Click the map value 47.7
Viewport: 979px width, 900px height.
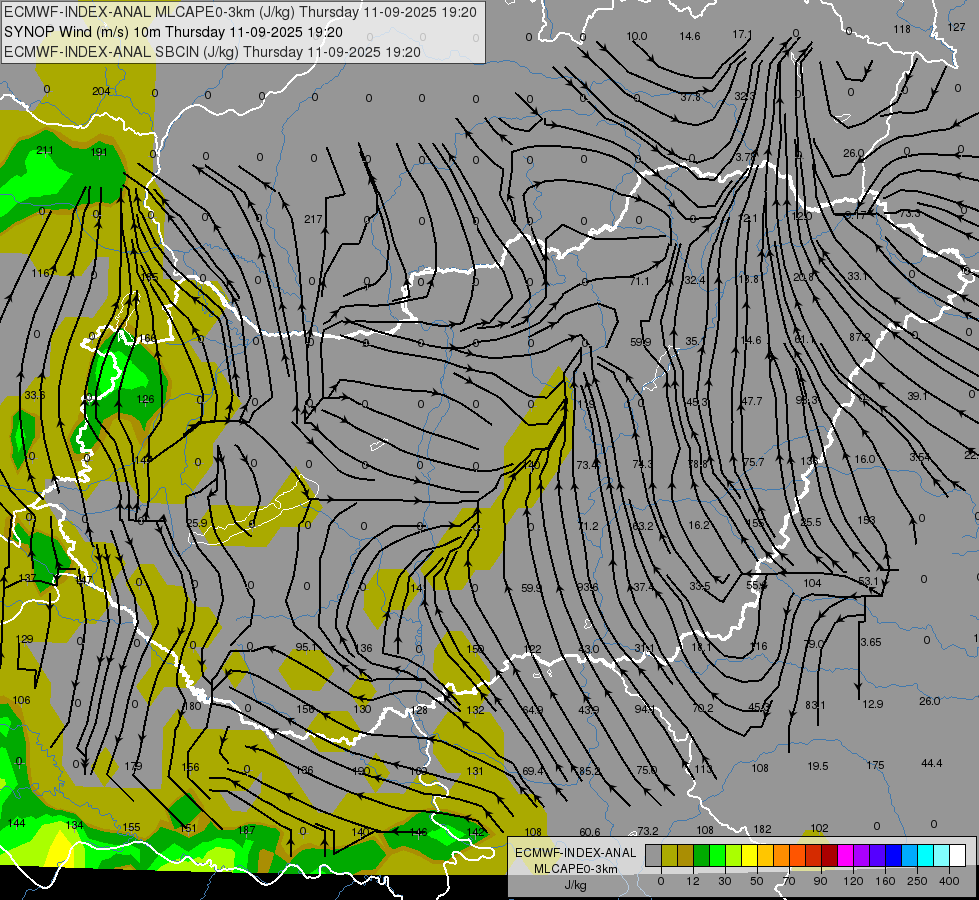752,401
